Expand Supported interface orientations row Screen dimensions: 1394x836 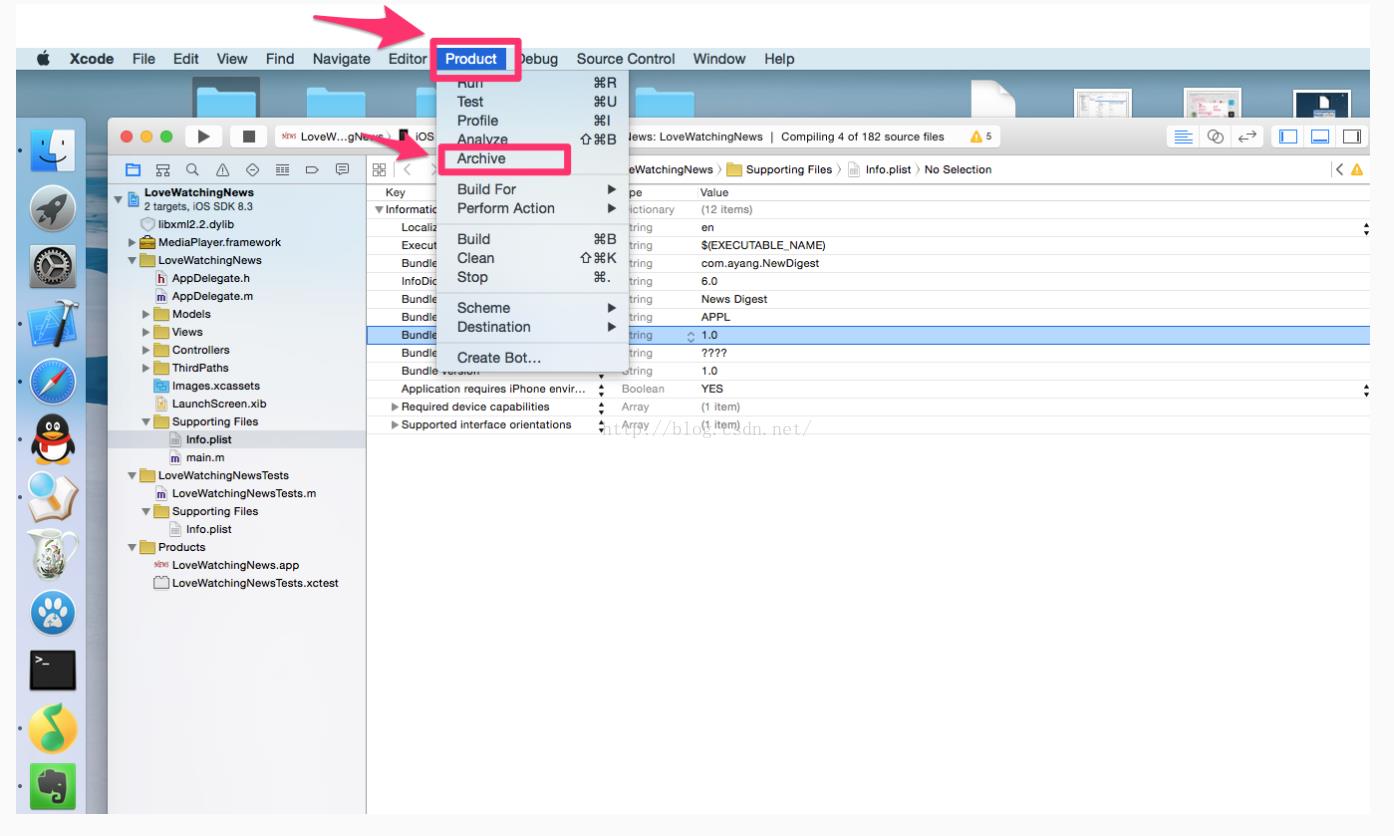[x=395, y=425]
